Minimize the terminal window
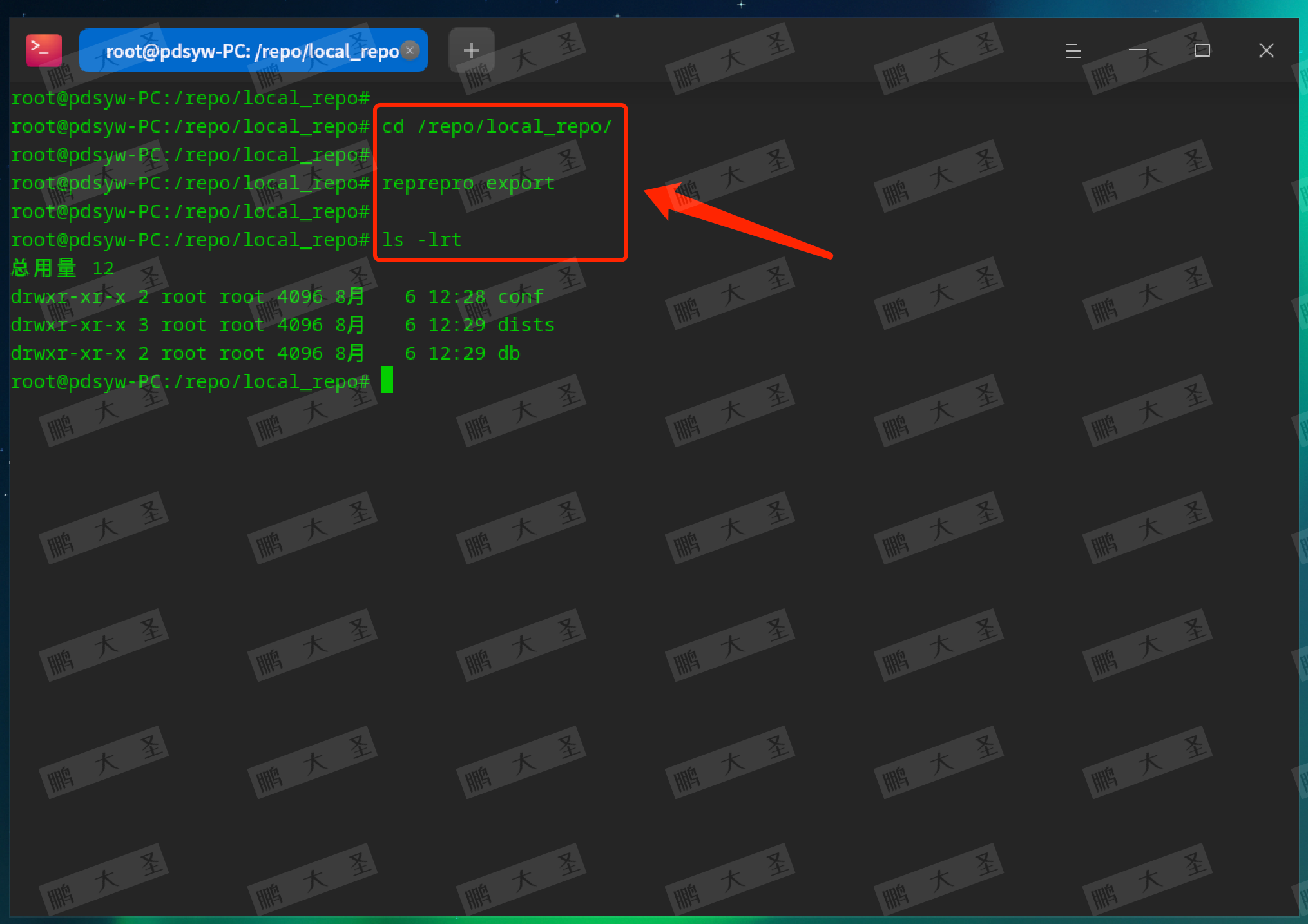The width and height of the screenshot is (1308, 924). [1137, 50]
